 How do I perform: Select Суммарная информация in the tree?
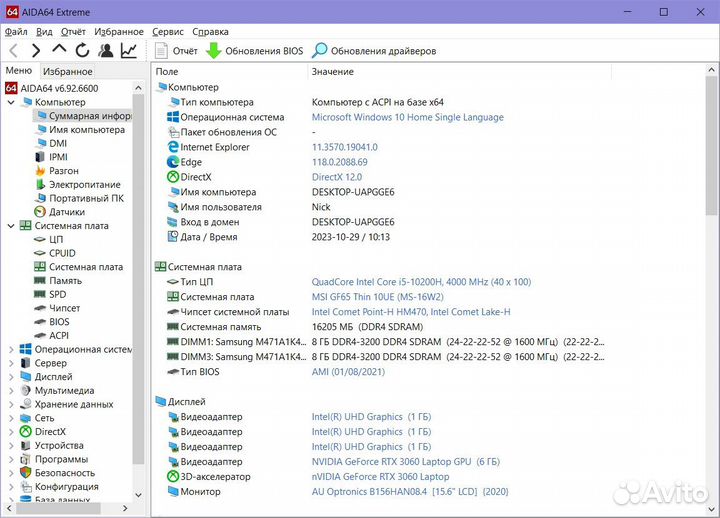point(83,116)
